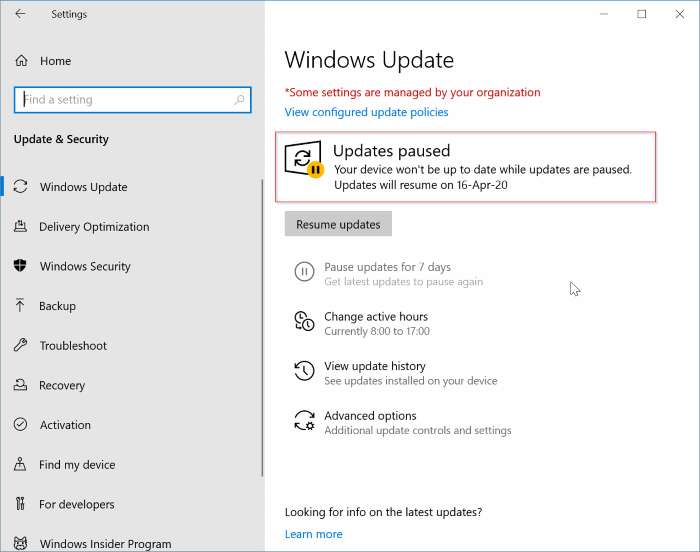700x552 pixels.
Task: Click the View update history icon
Action: point(304,371)
